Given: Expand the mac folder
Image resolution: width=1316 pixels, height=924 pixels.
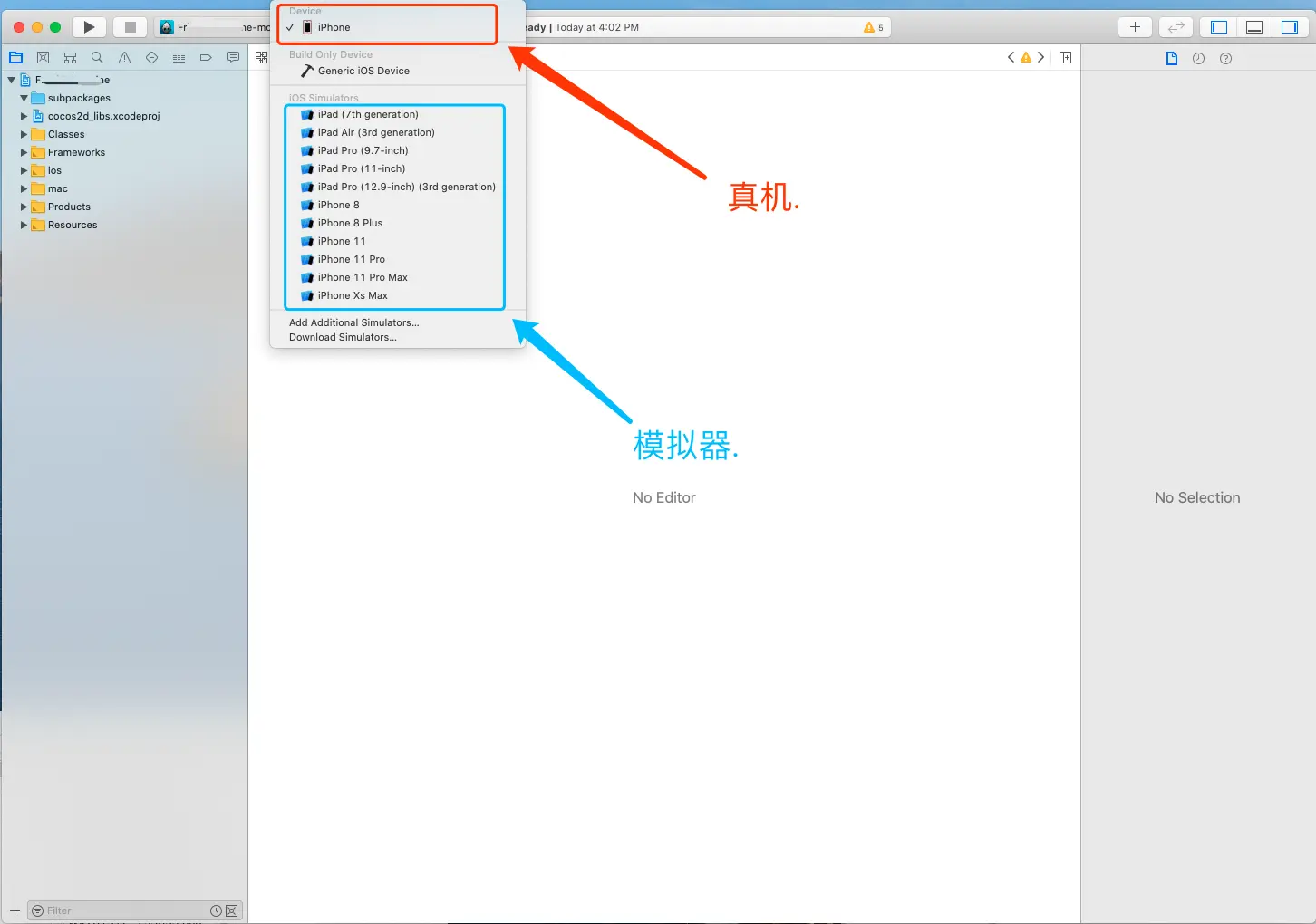Looking at the screenshot, I should [24, 188].
